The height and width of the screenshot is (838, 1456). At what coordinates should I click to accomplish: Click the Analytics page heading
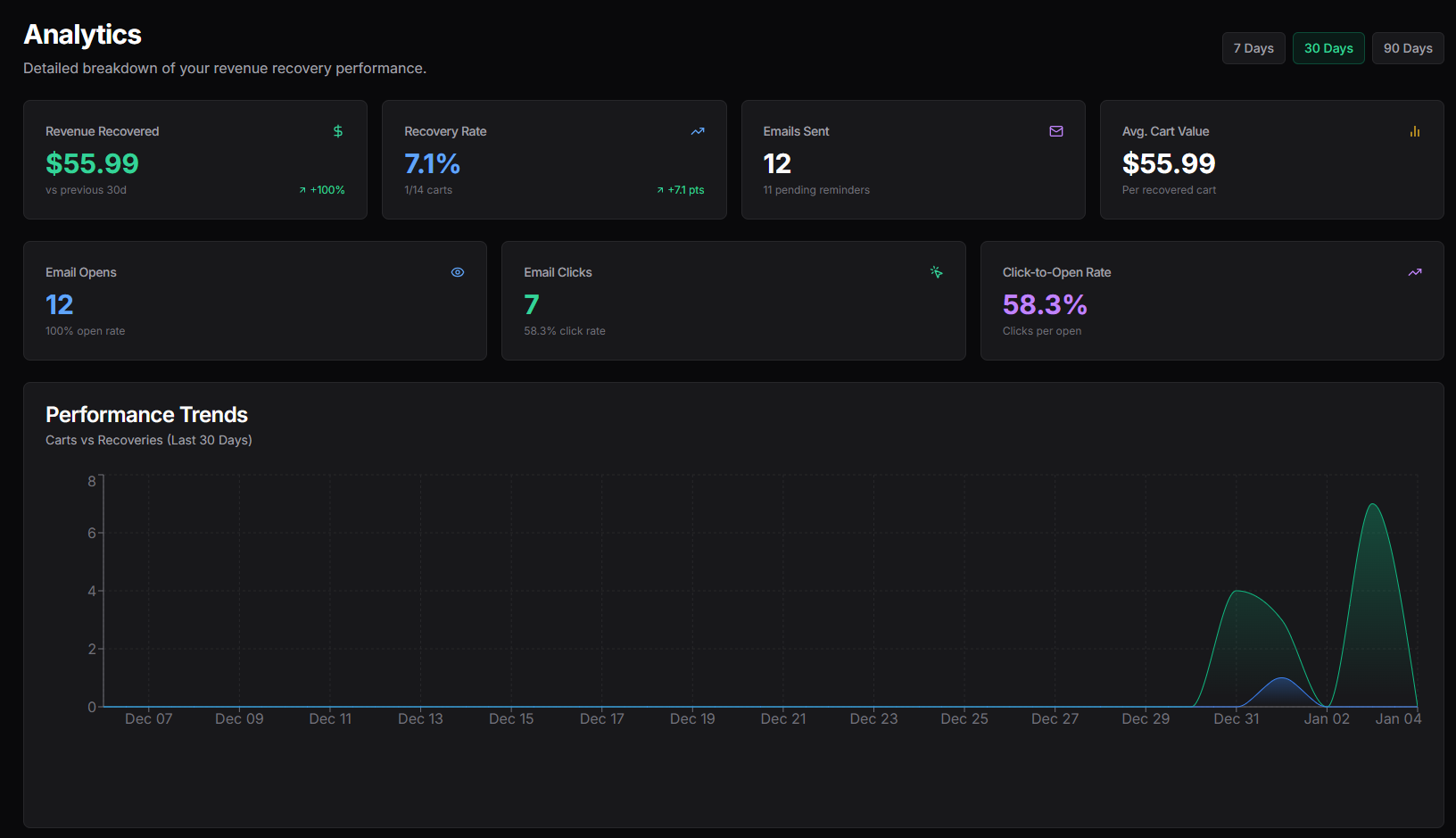coord(82,34)
